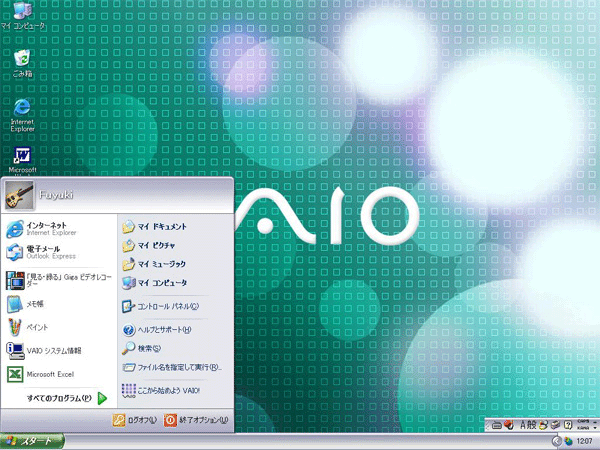Open the Recycle Bin (ごみ箱) desktop icon

[22, 63]
